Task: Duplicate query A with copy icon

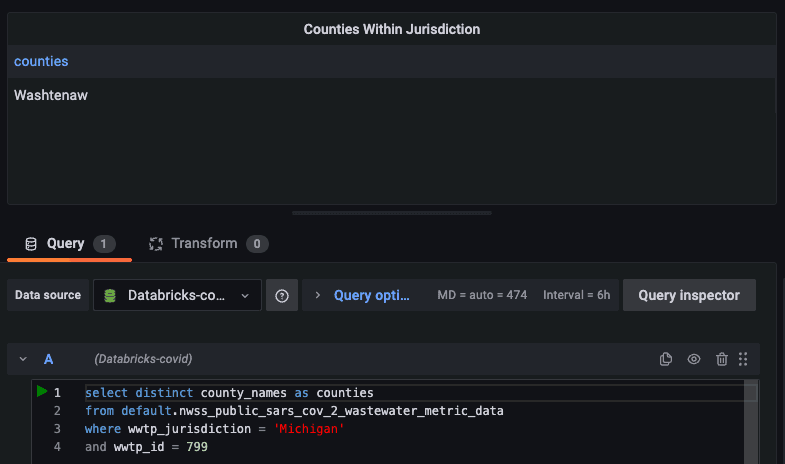Action: 665,359
